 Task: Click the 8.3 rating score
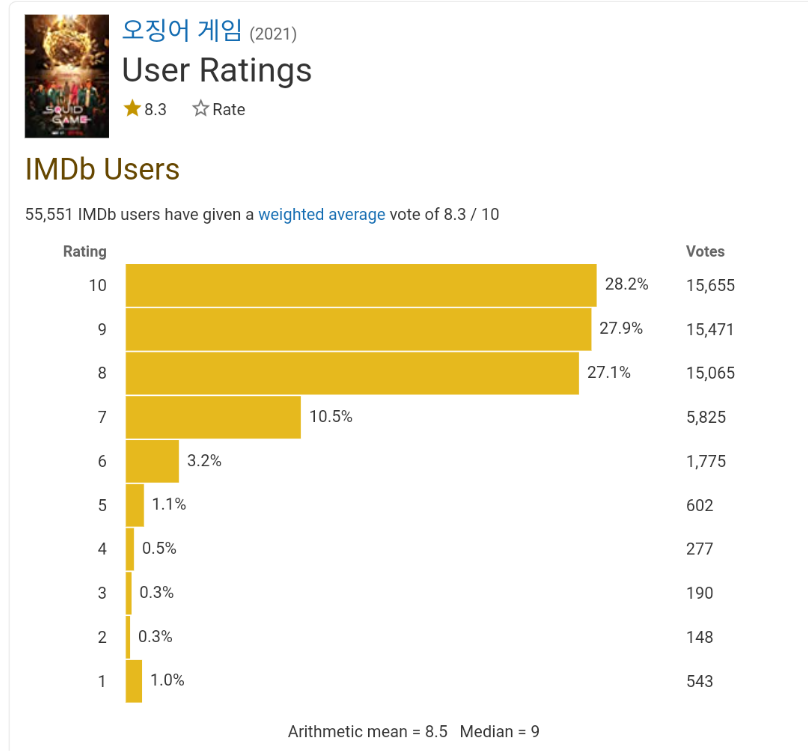pos(155,109)
